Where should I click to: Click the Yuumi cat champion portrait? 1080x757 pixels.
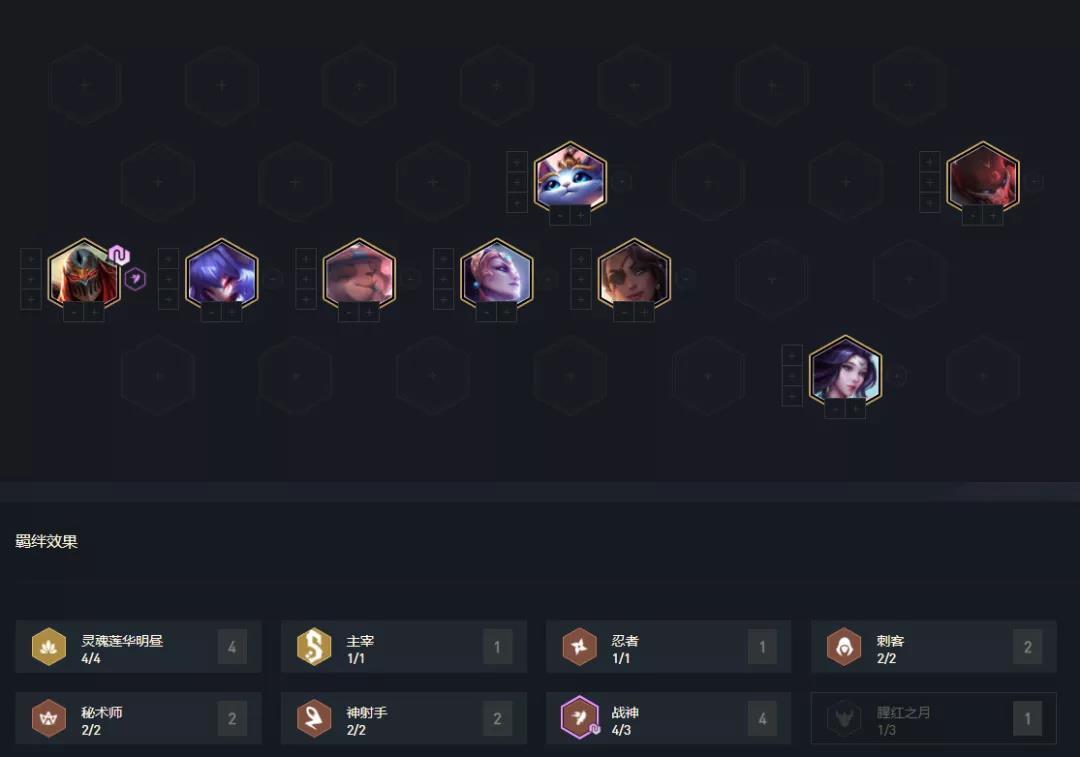[x=570, y=177]
